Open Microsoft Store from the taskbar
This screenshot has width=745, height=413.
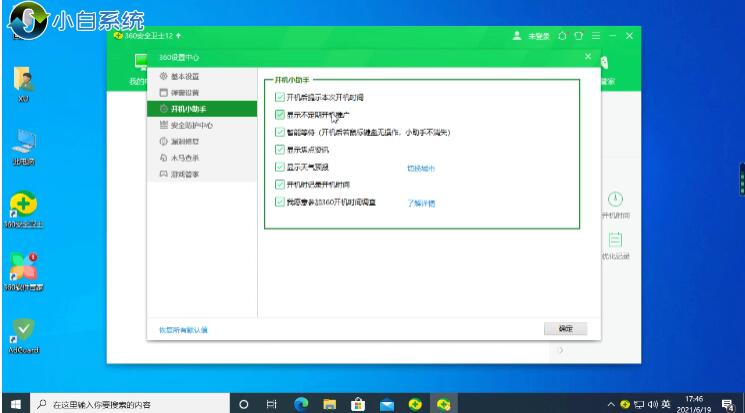point(358,404)
